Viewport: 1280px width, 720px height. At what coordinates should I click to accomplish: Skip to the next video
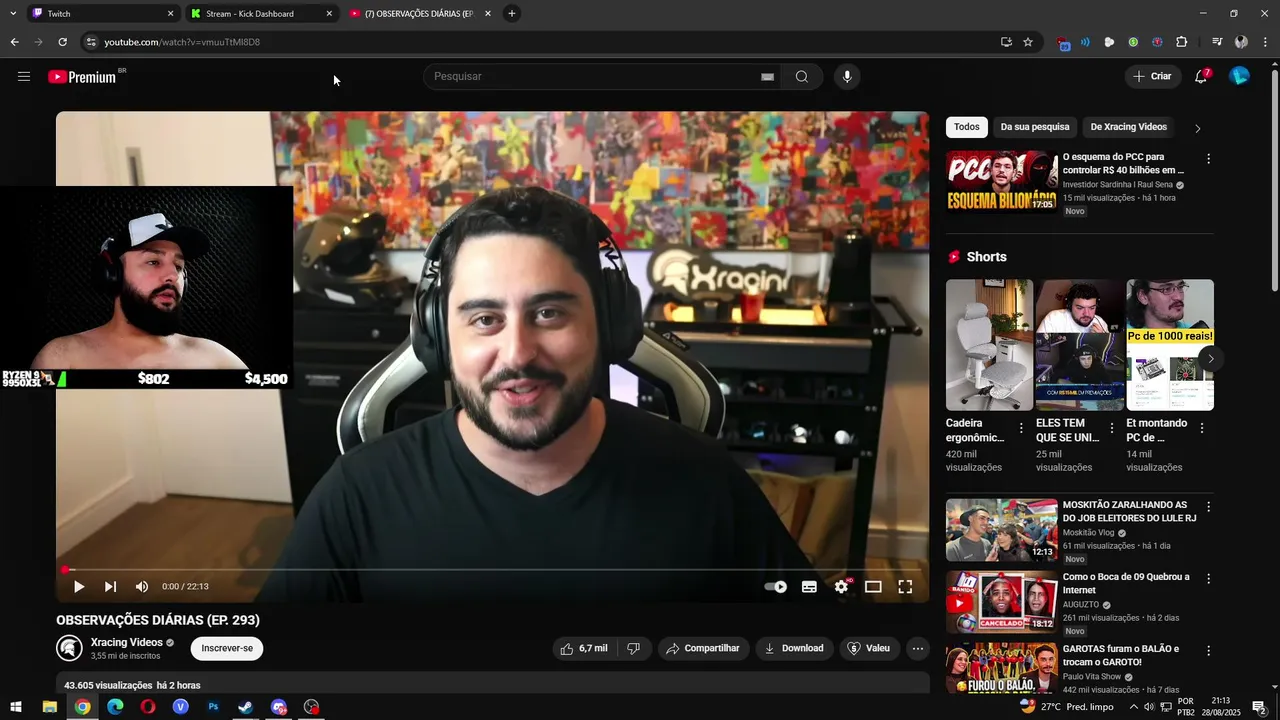[x=110, y=587]
